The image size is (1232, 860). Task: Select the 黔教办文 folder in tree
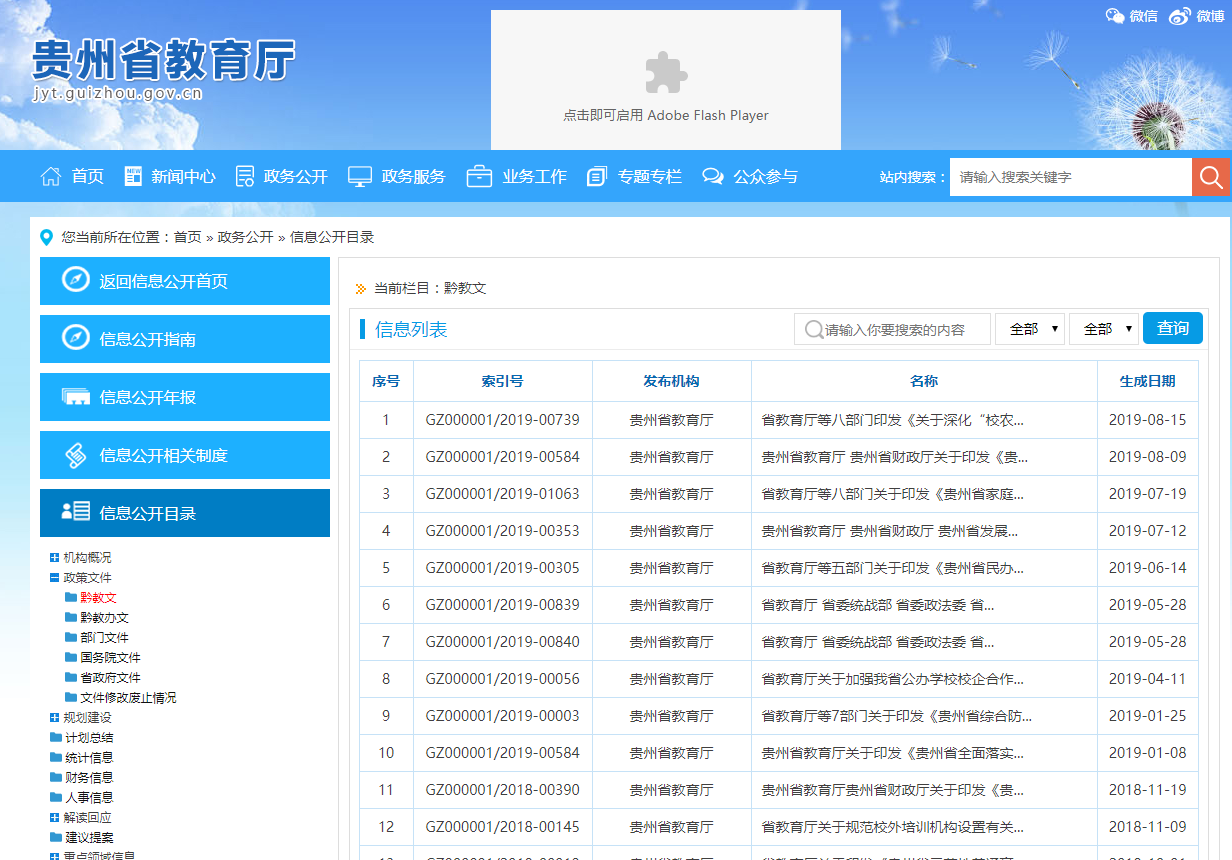104,618
